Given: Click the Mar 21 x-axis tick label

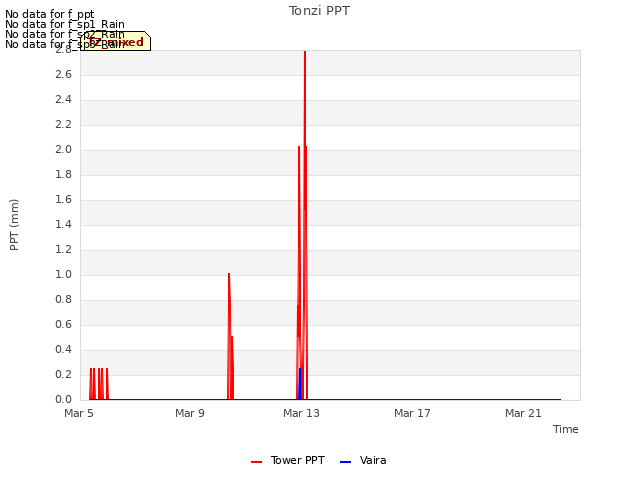Looking at the screenshot, I should [x=523, y=413].
